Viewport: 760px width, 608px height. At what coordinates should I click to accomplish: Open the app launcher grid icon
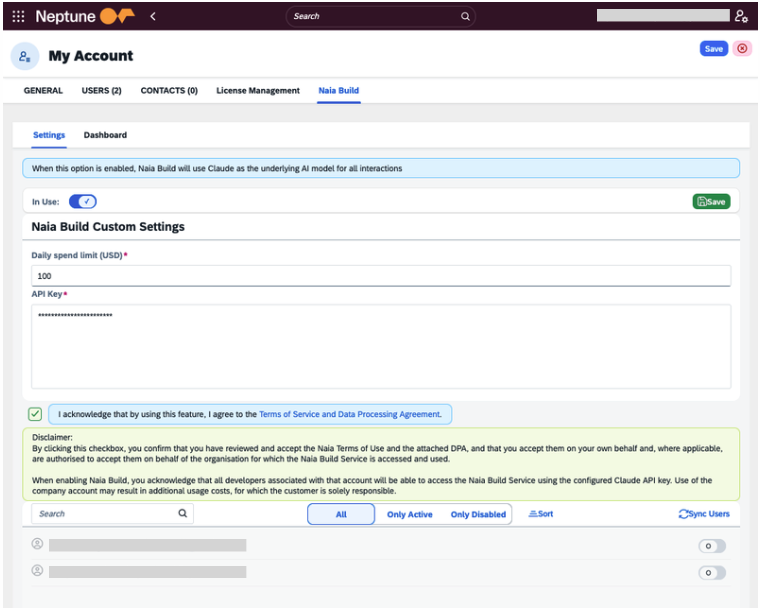[x=18, y=16]
